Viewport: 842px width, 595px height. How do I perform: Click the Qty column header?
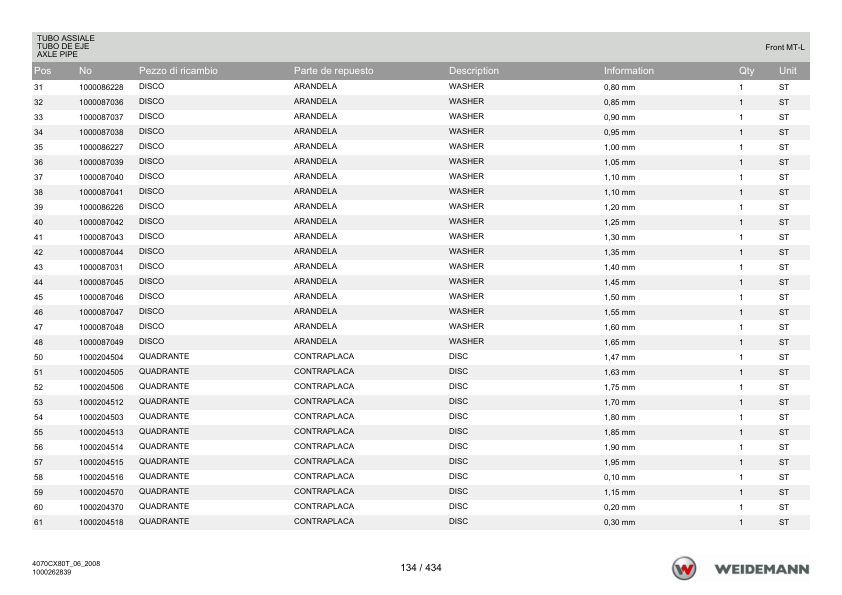click(746, 71)
